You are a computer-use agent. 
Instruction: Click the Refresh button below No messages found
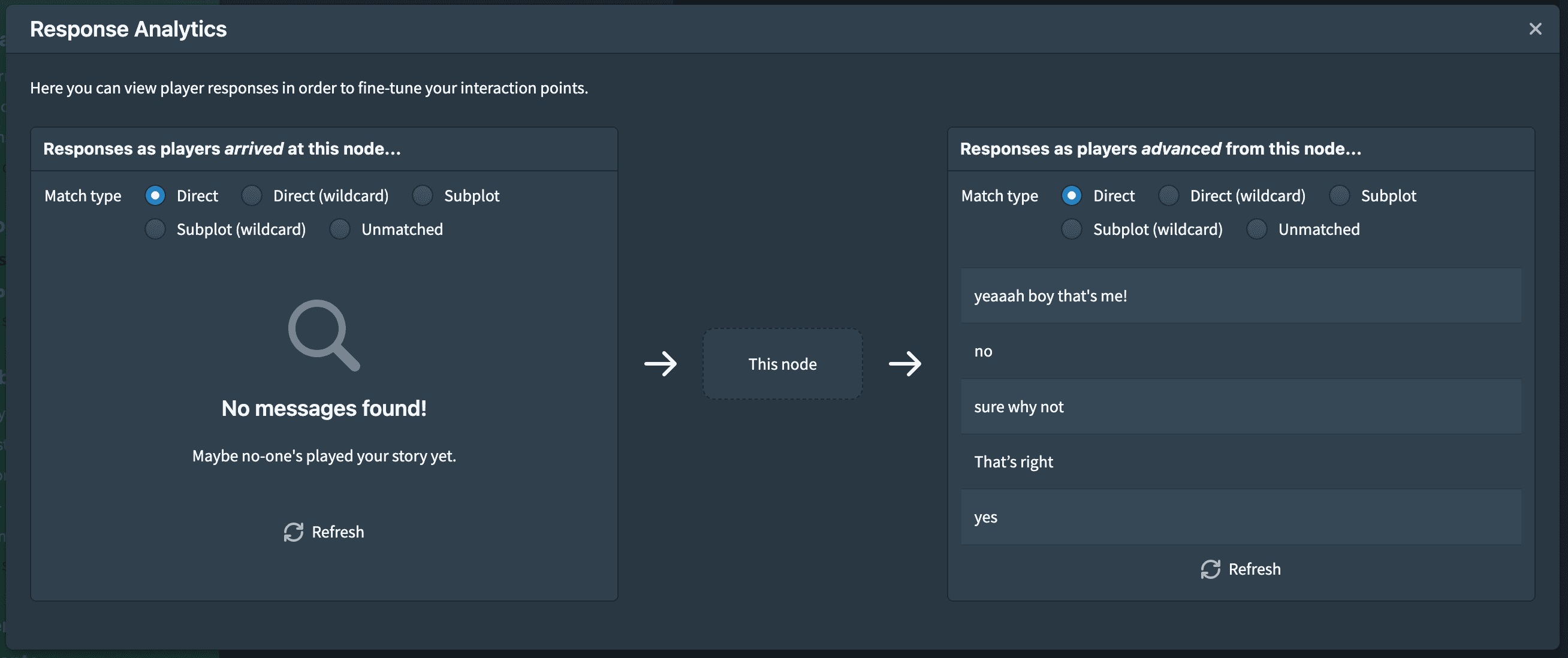click(324, 532)
